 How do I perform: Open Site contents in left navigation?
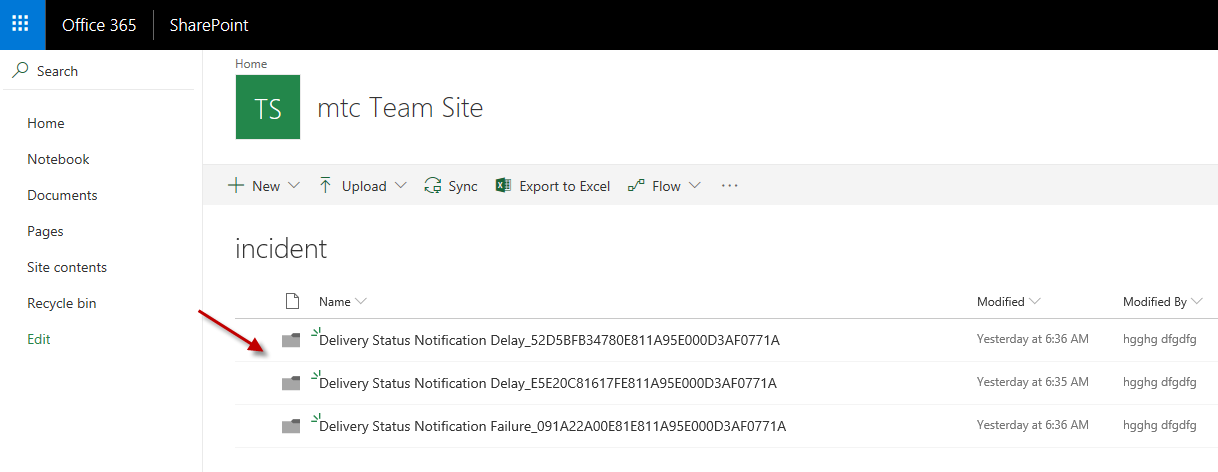pyautogui.click(x=67, y=267)
